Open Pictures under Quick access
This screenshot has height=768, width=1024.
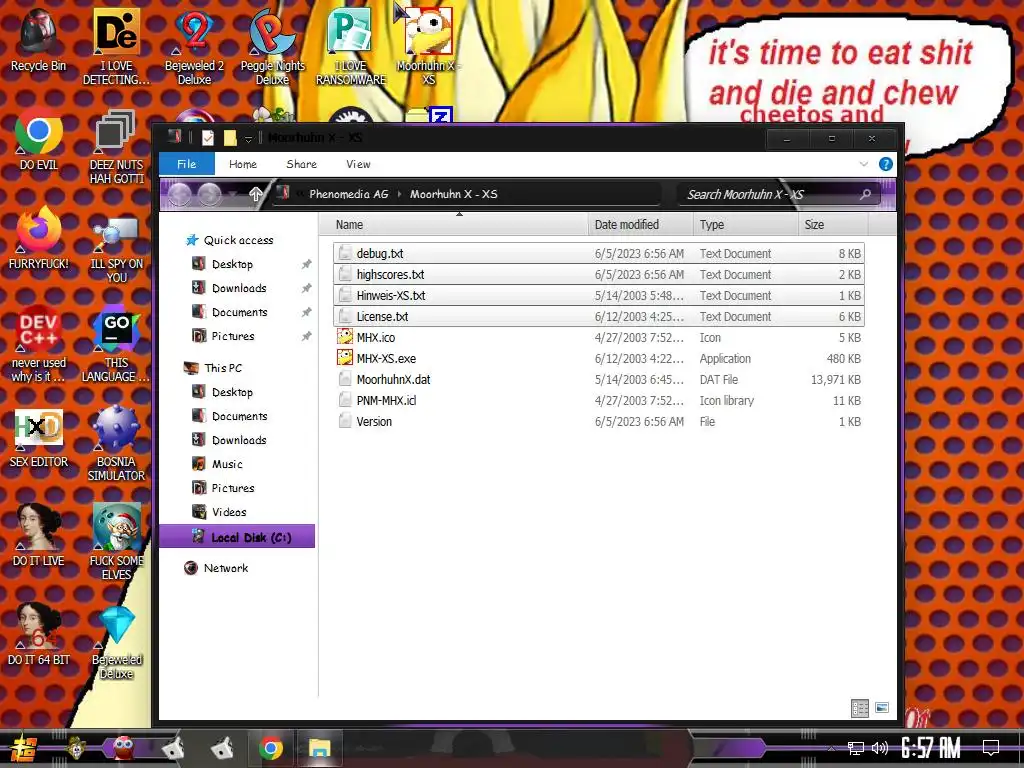(232, 336)
